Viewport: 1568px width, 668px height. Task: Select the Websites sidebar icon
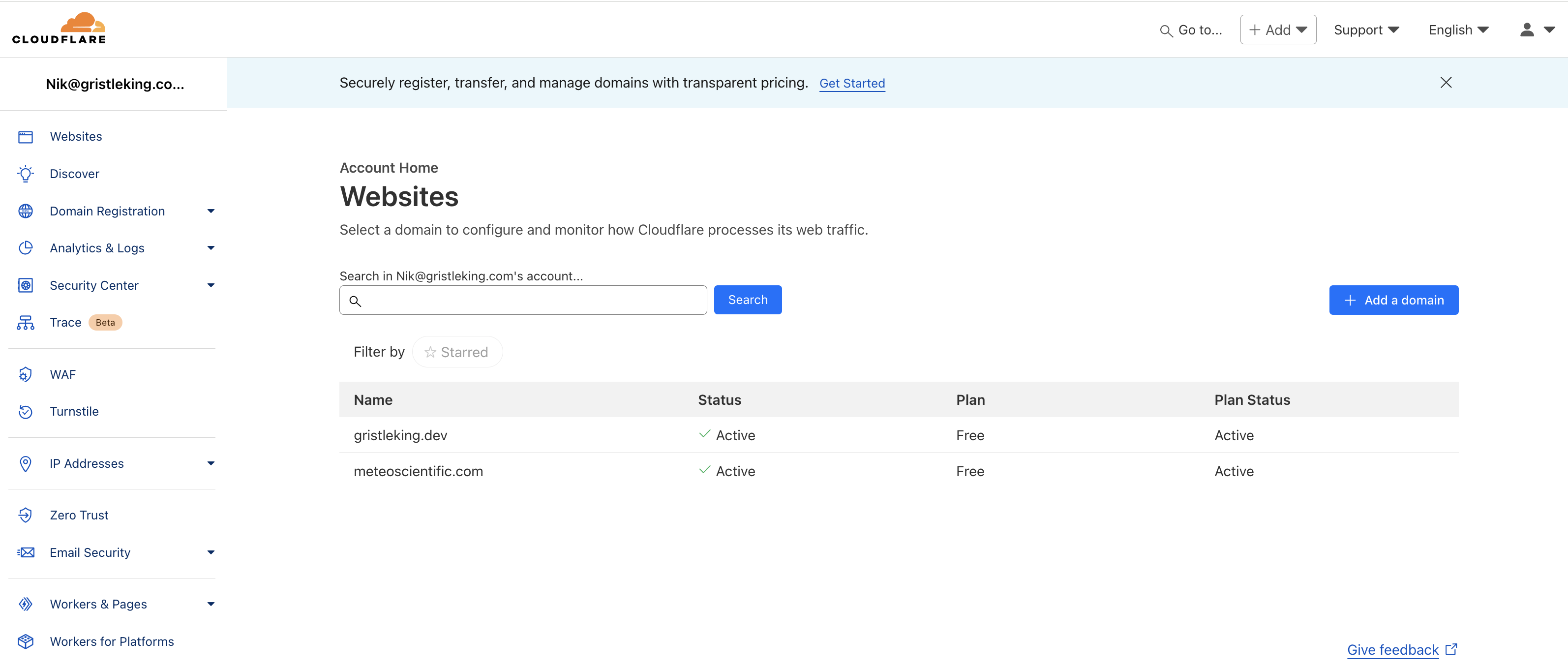25,136
